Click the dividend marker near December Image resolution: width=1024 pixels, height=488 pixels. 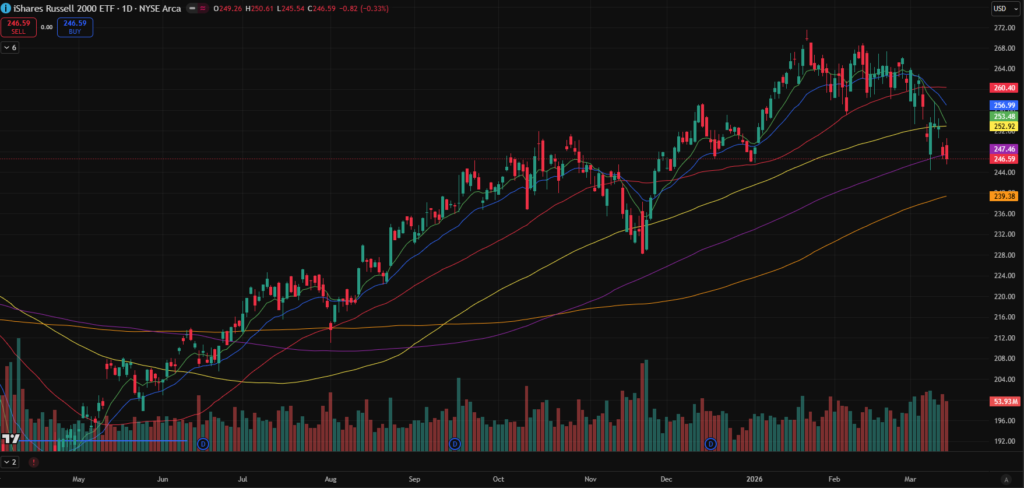711,443
